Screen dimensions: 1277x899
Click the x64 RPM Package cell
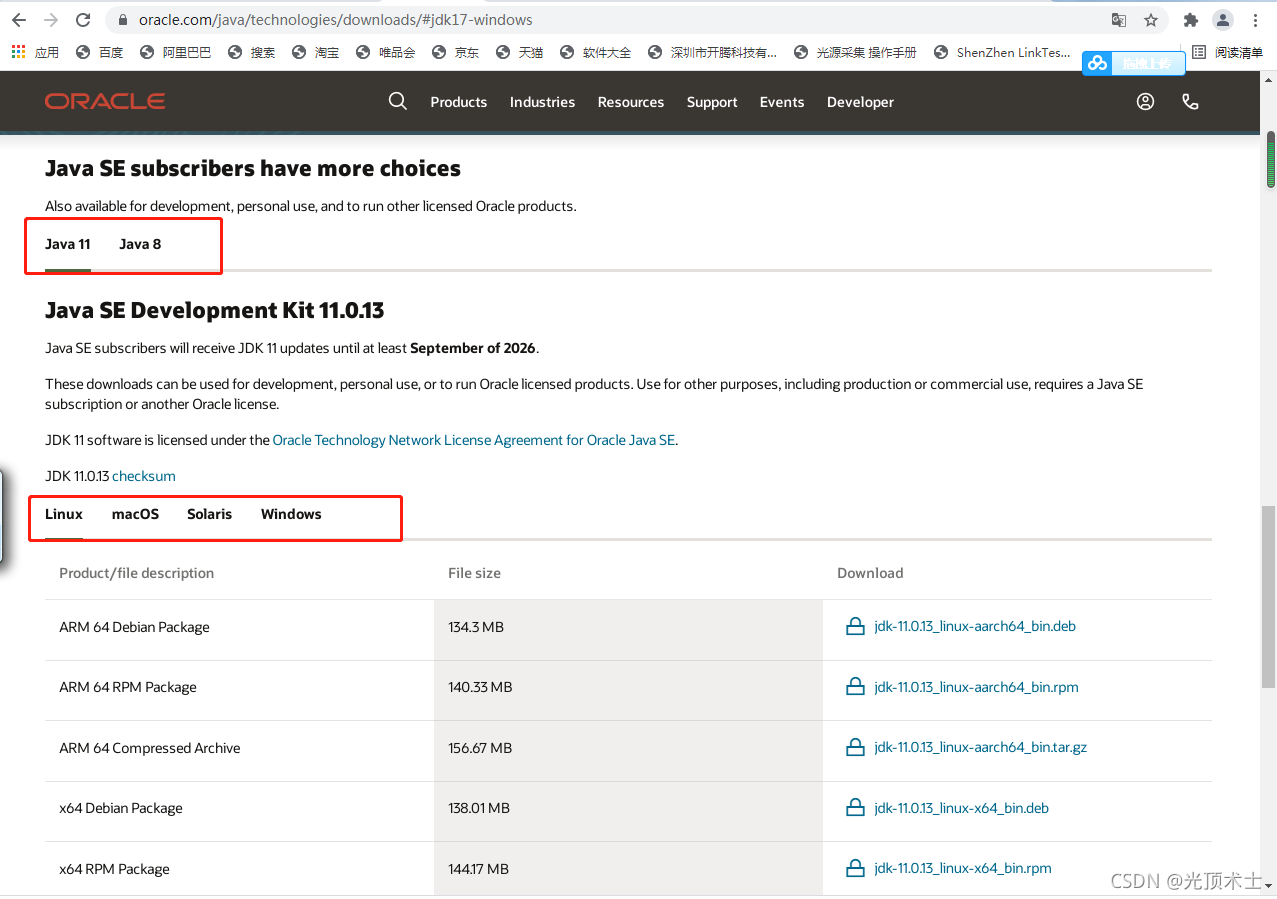pyautogui.click(x=240, y=869)
